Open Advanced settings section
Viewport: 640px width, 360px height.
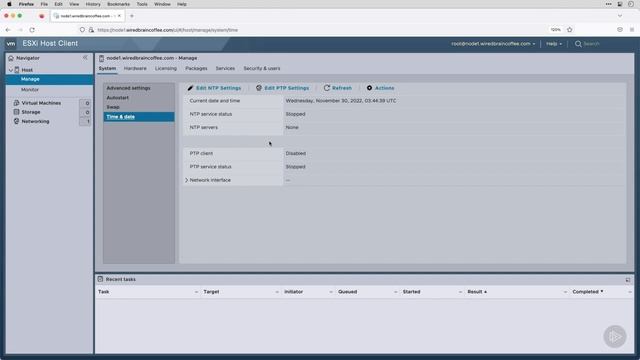129,88
